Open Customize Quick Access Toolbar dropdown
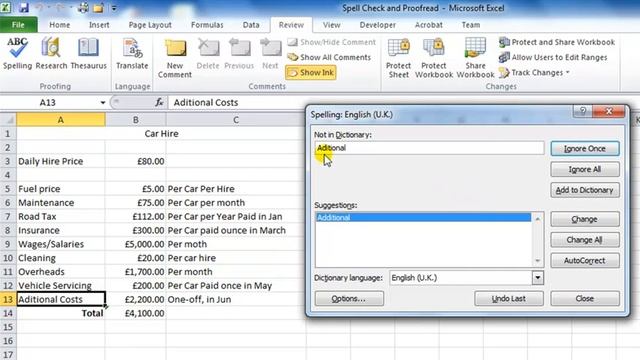Image resolution: width=640 pixels, height=360 pixels. click(114, 8)
